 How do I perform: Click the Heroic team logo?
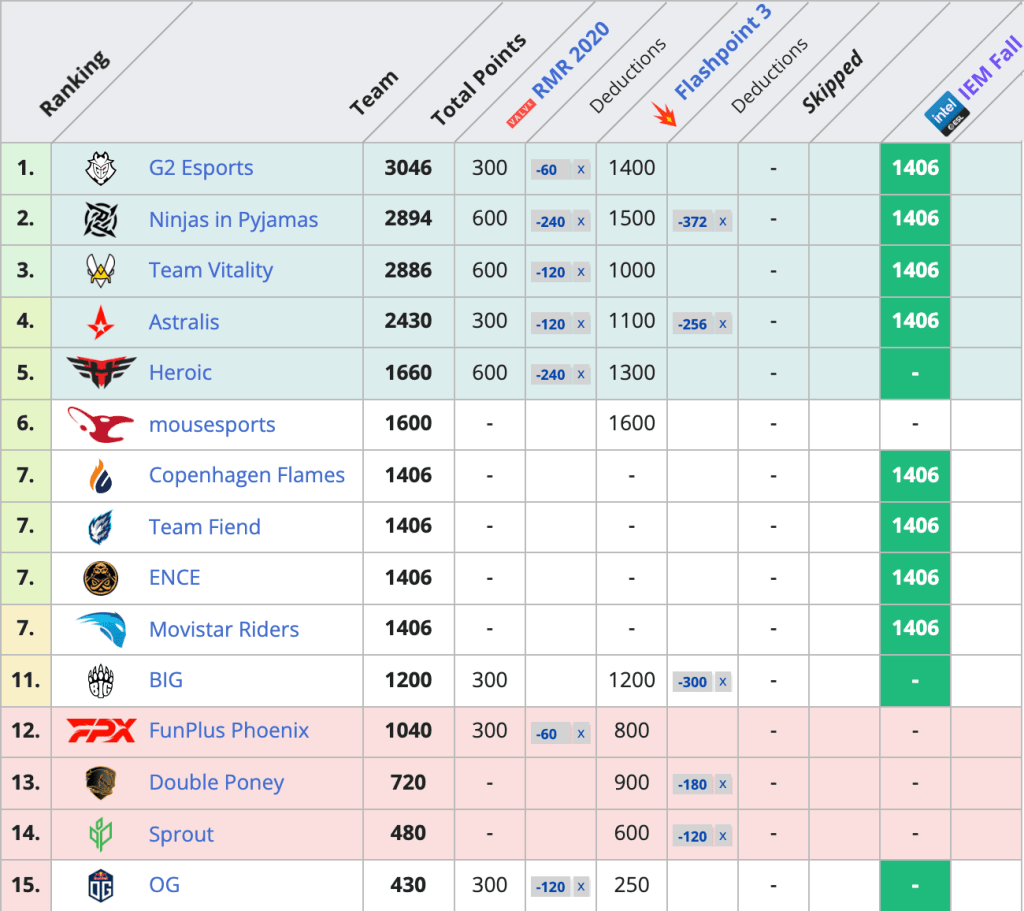tap(101, 373)
